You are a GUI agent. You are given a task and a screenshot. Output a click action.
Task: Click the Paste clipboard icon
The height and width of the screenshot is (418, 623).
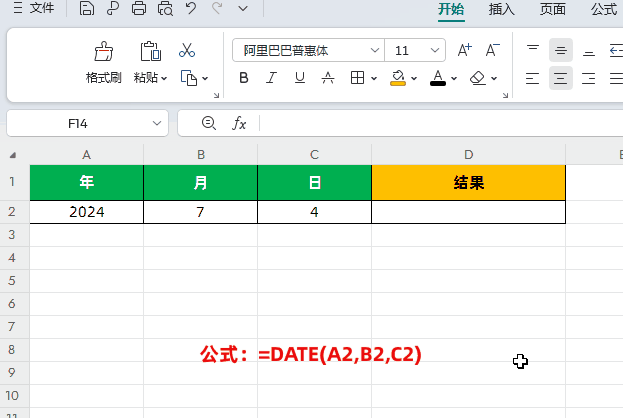coord(150,51)
